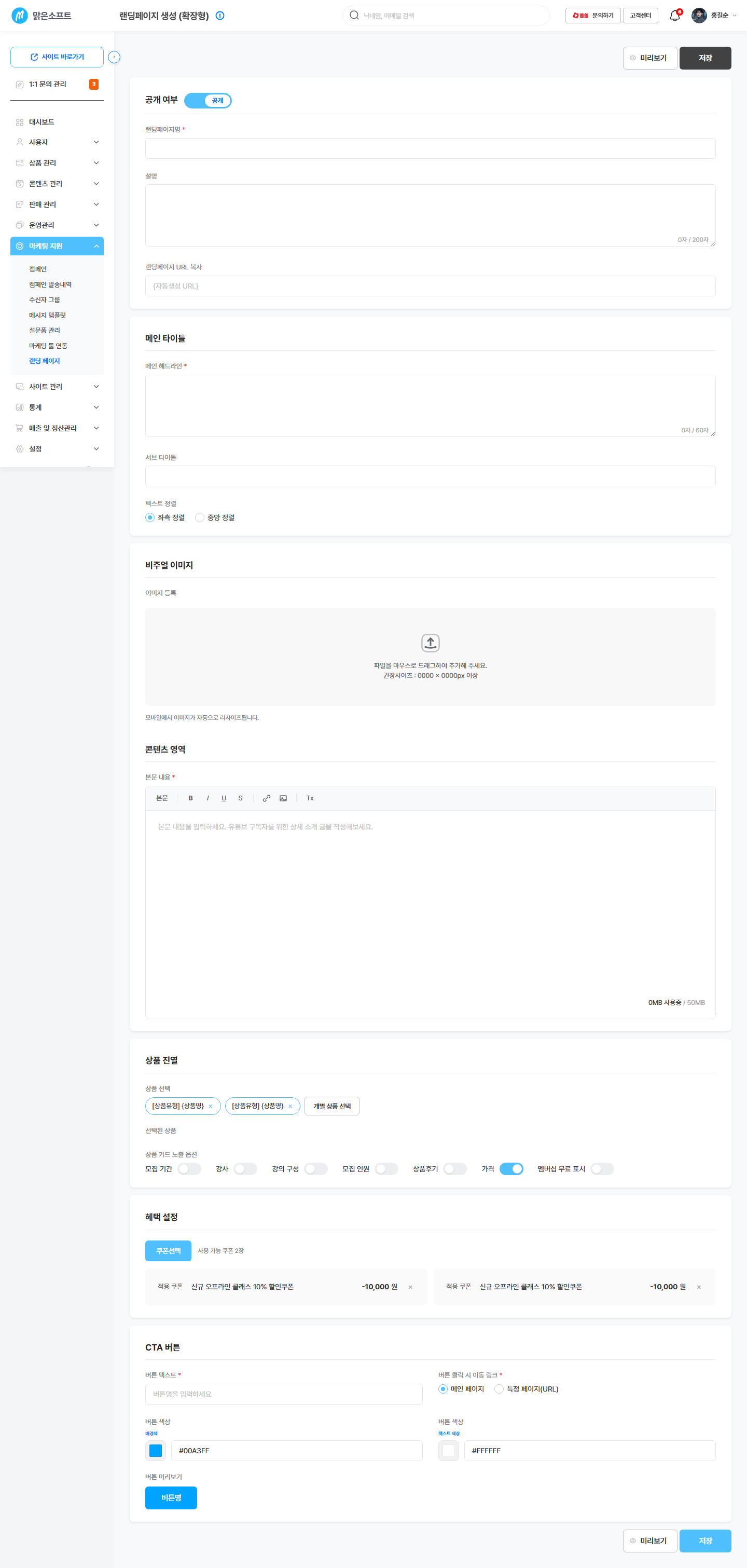
Task: Click the 쿠폰선택 button
Action: point(169,1251)
